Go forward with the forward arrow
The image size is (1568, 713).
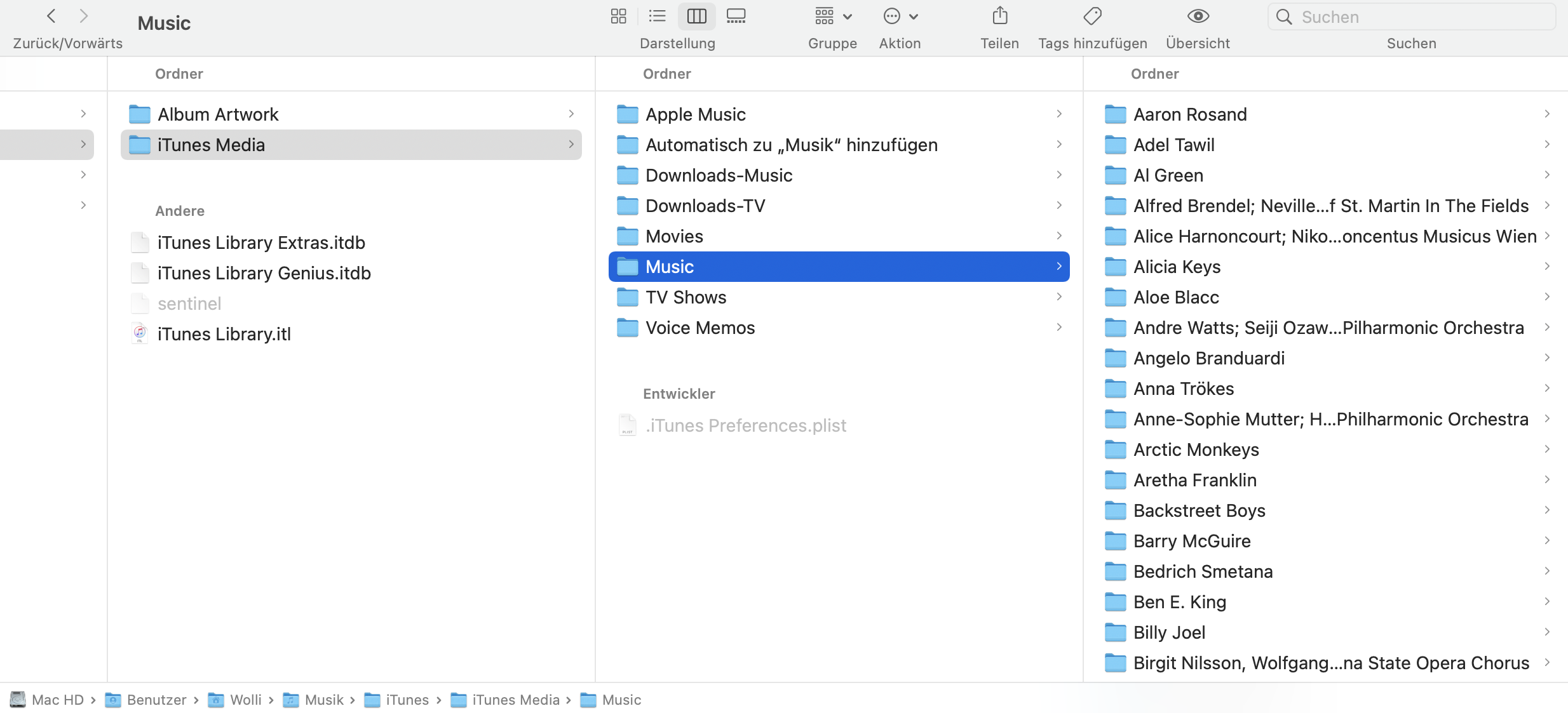(83, 16)
